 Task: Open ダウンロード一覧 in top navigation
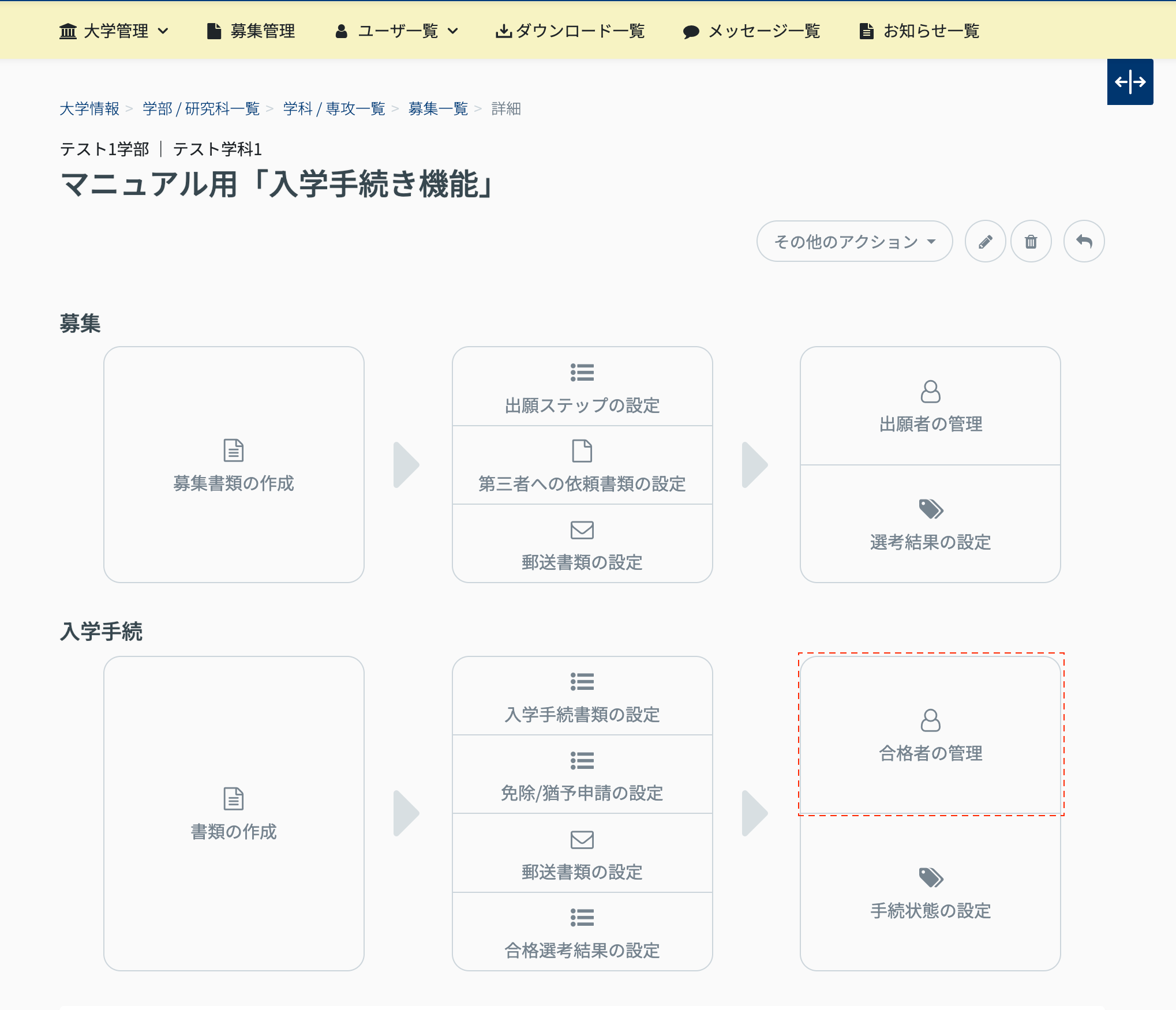570,31
